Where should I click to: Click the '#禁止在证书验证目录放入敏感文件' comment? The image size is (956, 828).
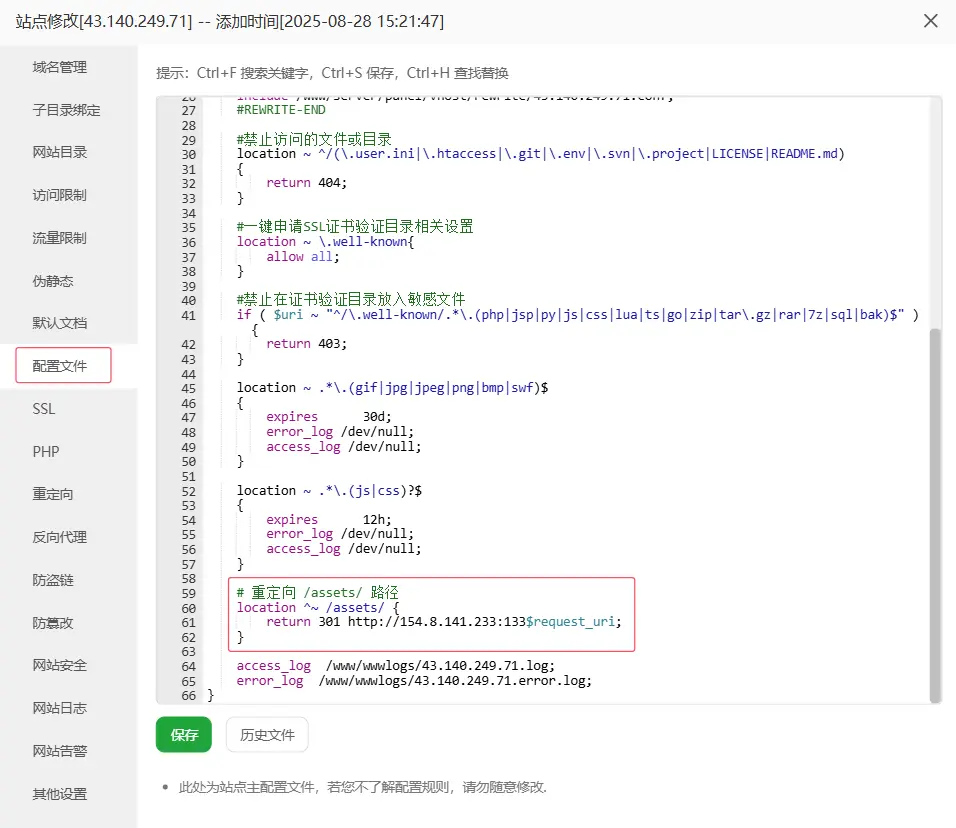pyautogui.click(x=351, y=299)
